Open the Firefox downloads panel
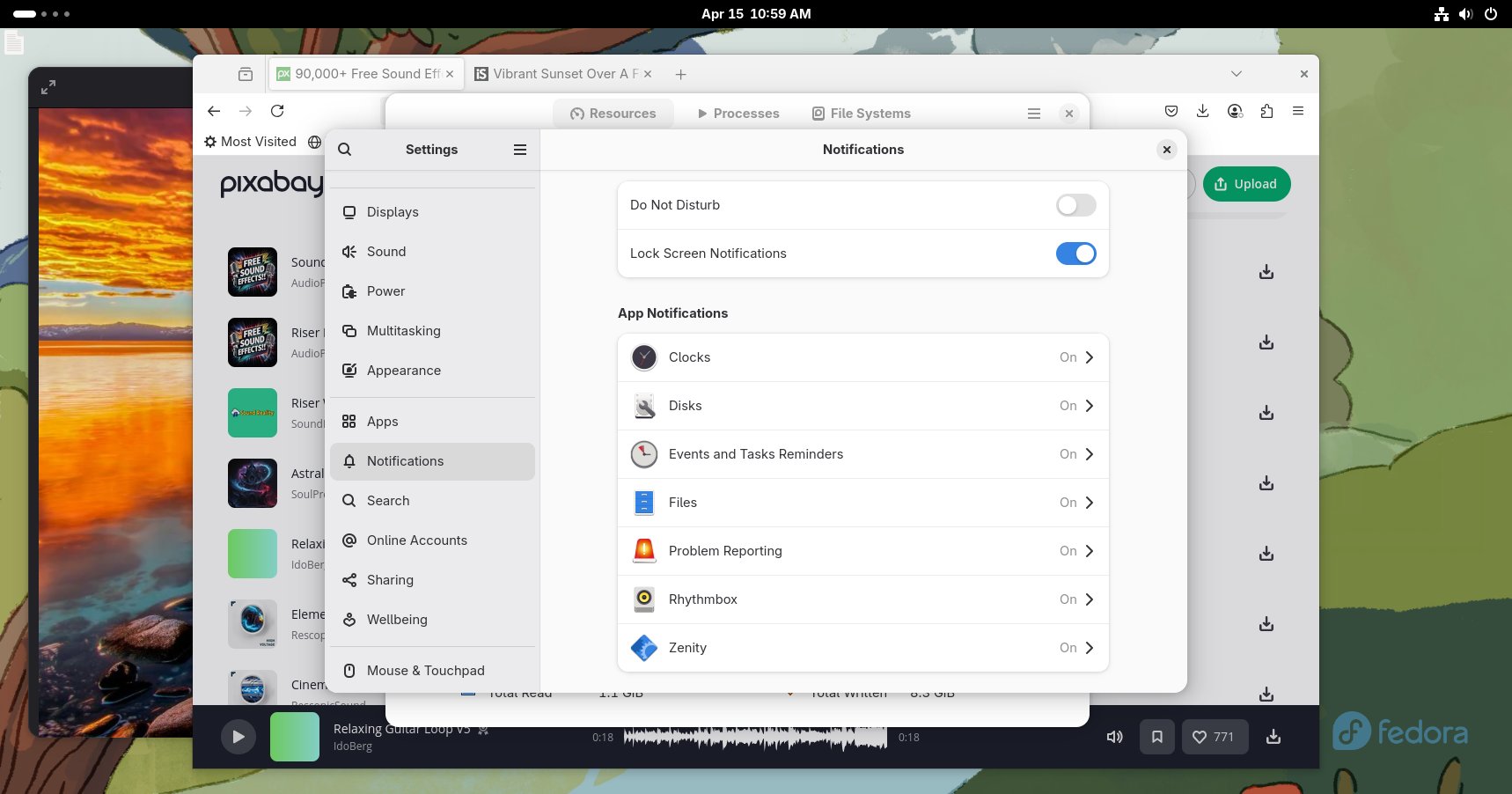Image resolution: width=1512 pixels, height=794 pixels. click(1203, 111)
